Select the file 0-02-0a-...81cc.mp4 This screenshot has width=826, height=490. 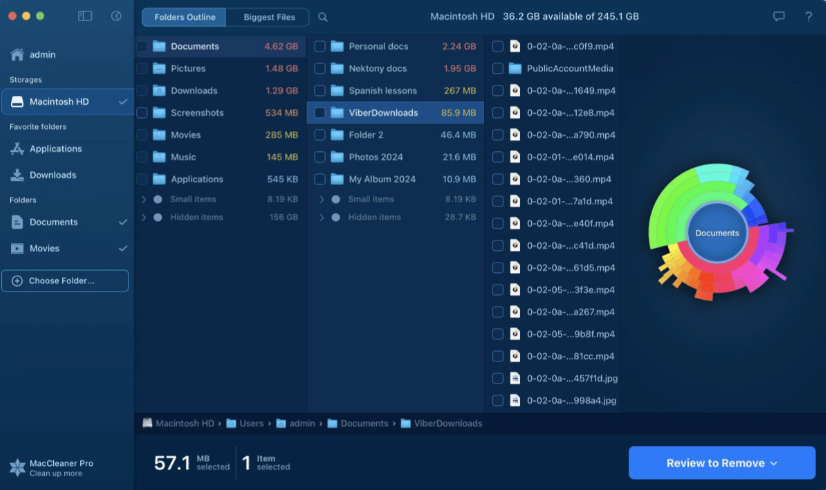[x=554, y=356]
